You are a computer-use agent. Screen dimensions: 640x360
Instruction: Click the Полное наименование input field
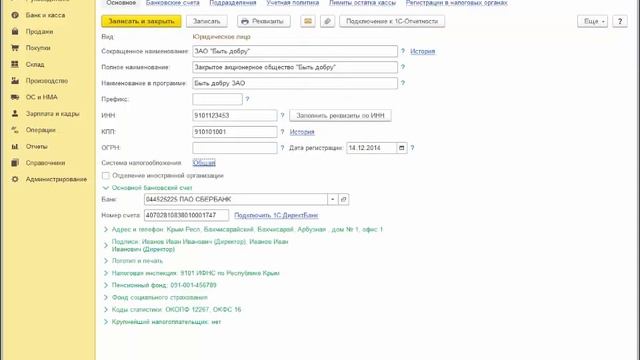pyautogui.click(x=295, y=67)
